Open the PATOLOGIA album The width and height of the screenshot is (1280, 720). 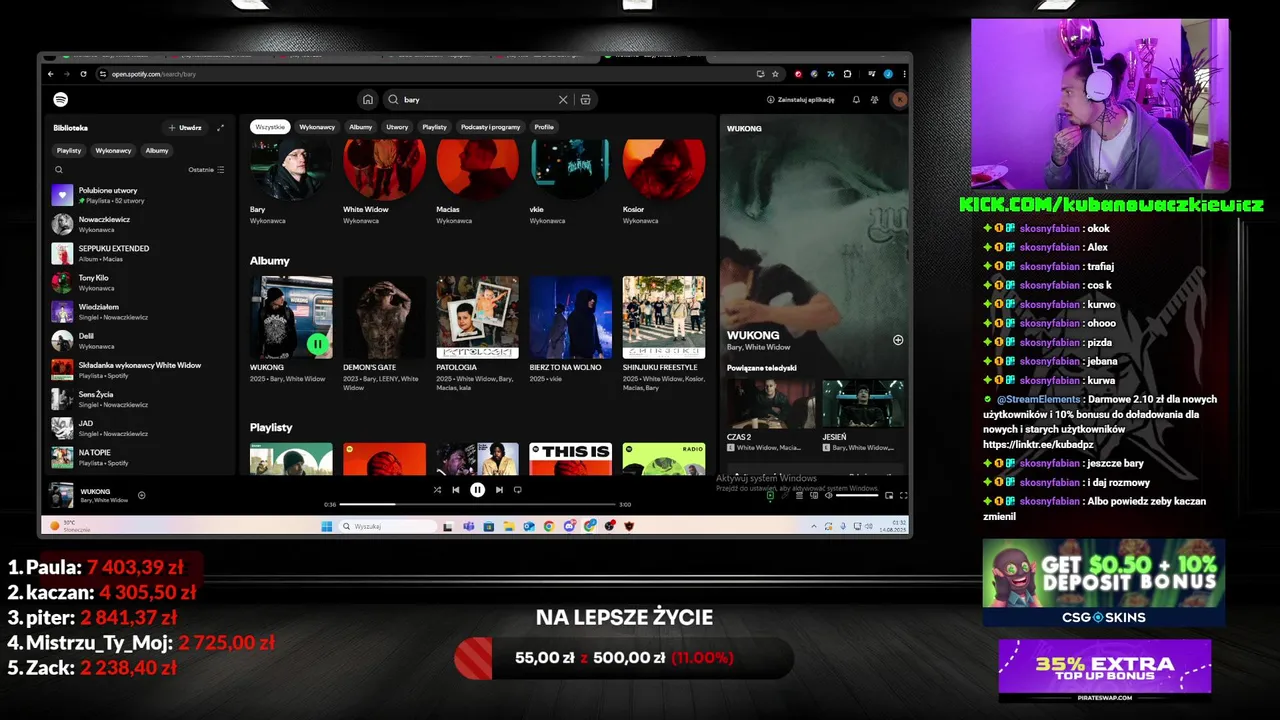[477, 332]
